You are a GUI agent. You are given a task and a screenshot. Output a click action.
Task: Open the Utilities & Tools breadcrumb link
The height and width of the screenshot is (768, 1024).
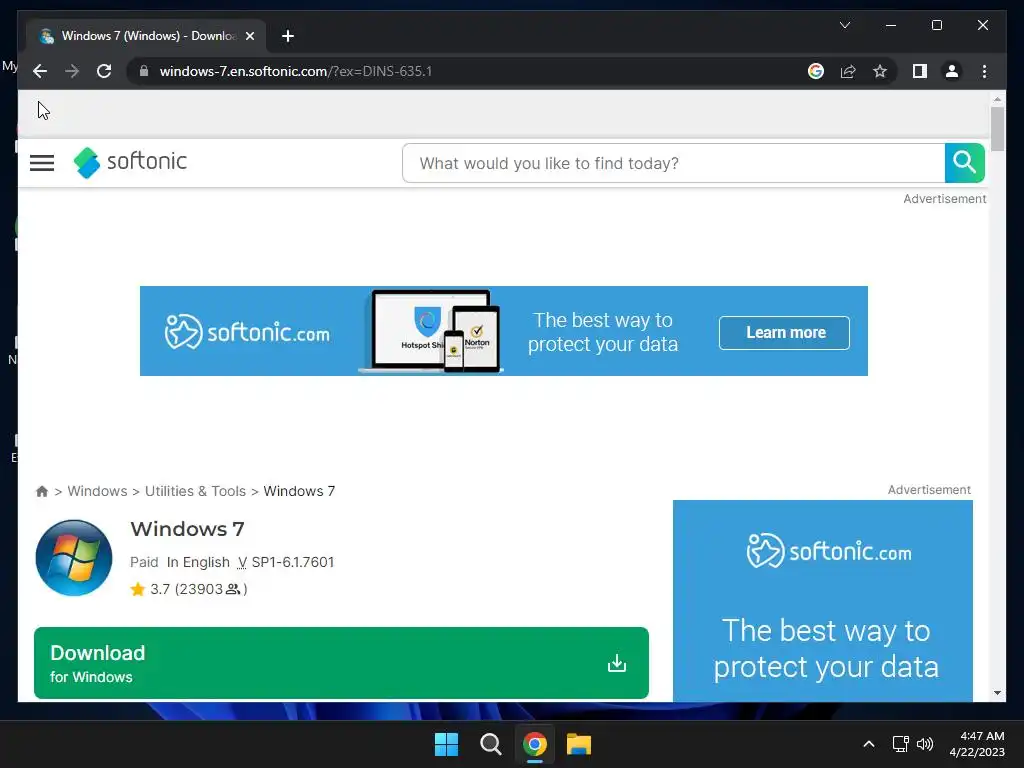[195, 491]
